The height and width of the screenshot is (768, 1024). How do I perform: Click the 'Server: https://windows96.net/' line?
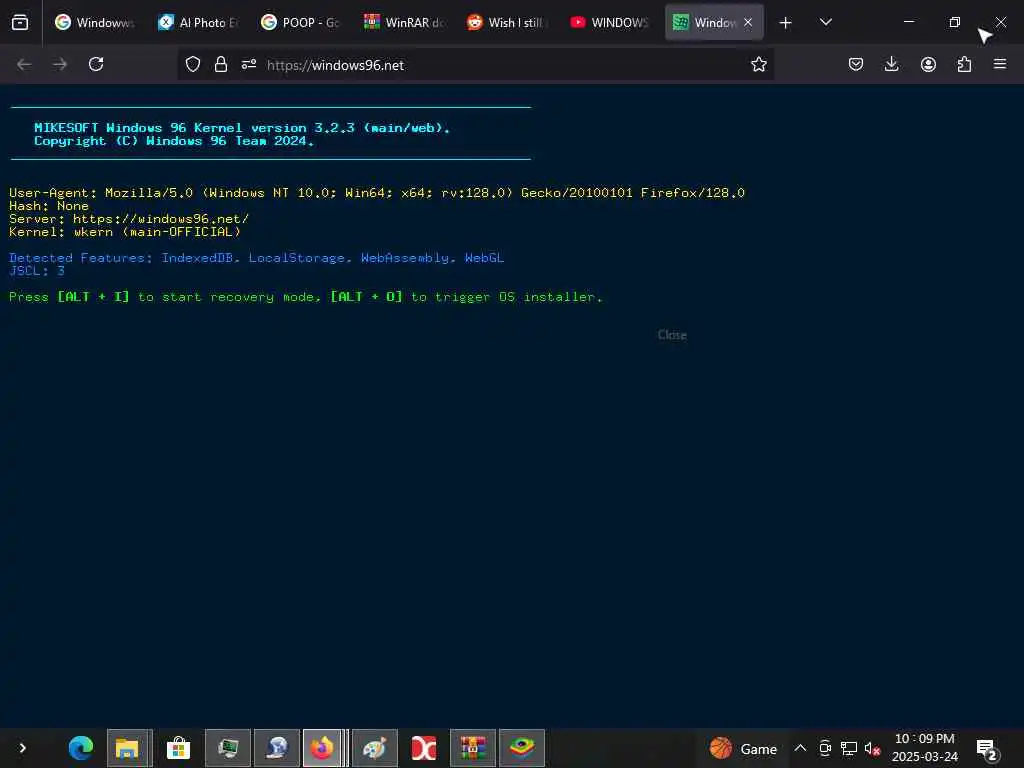click(129, 219)
